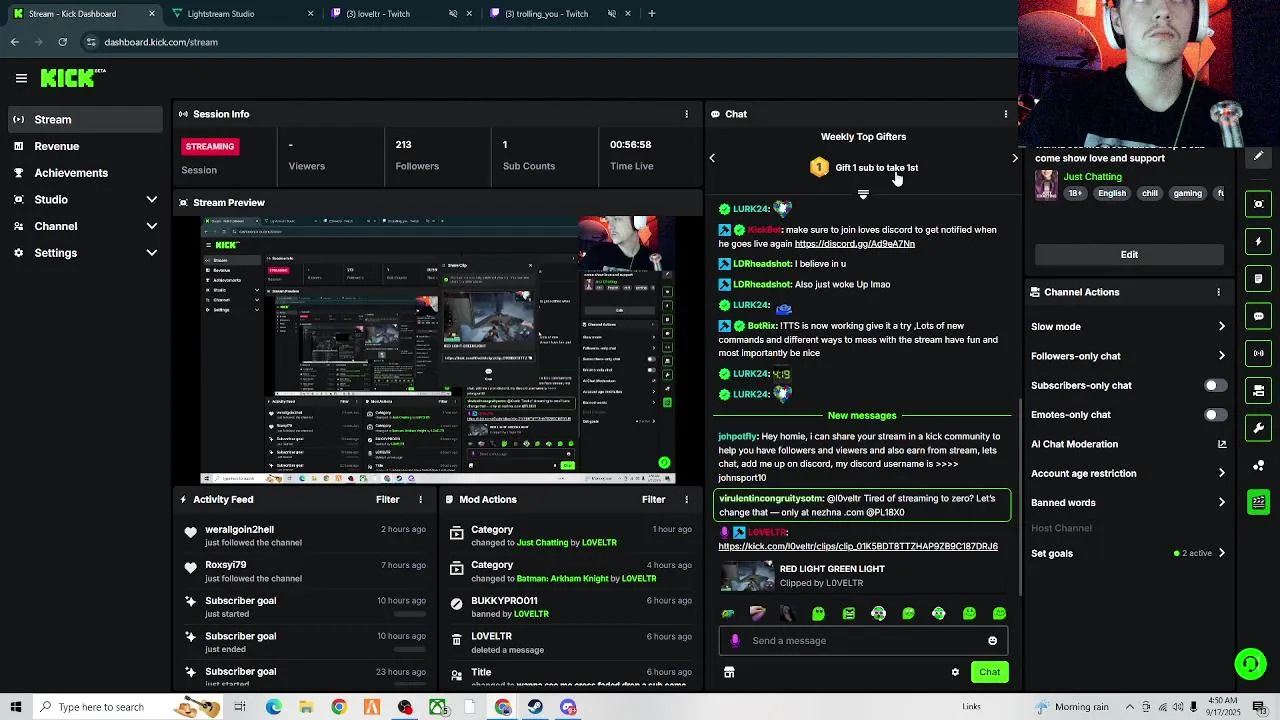Click the Send a message input field
The width and height of the screenshot is (1280, 720).
[863, 641]
